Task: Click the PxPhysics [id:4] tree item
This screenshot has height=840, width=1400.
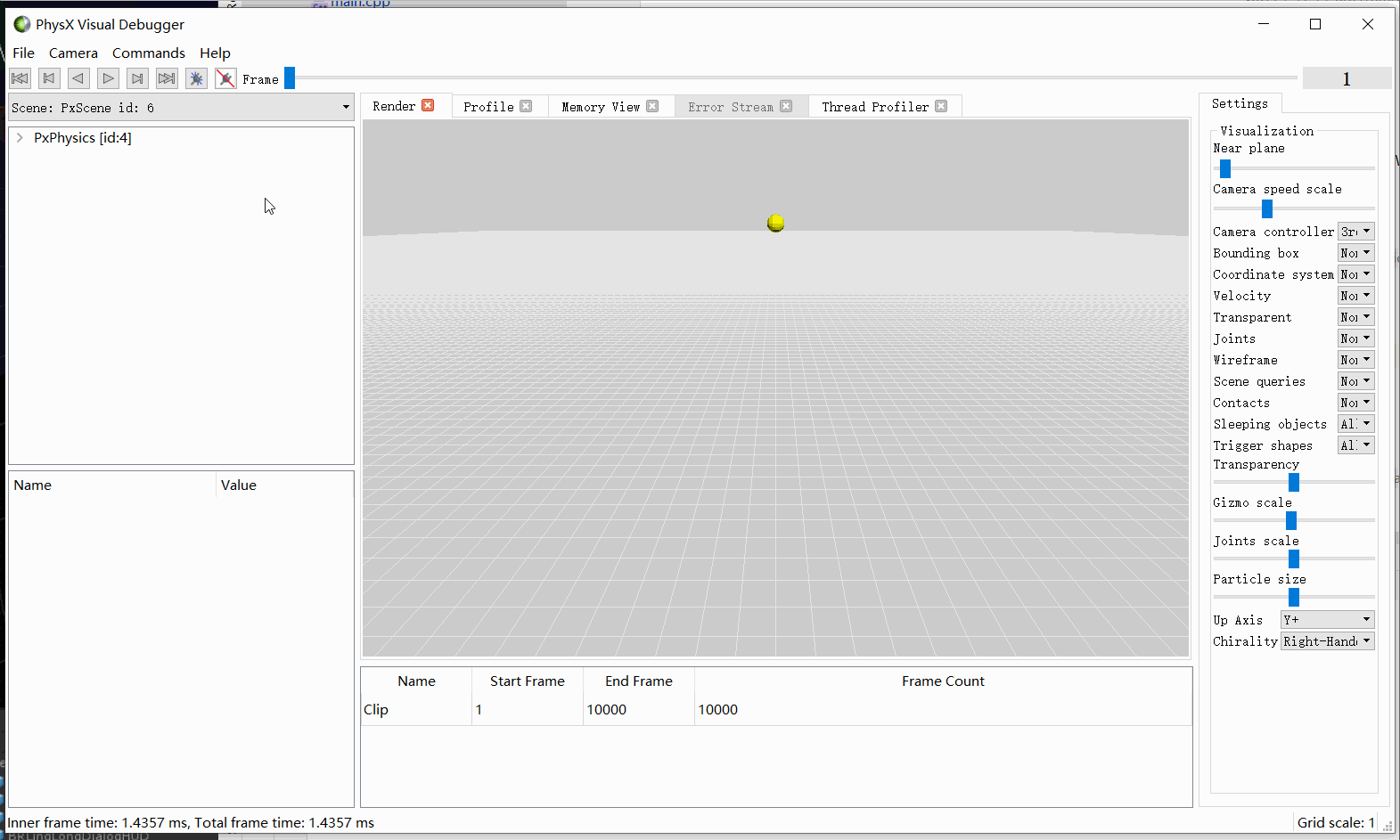Action: click(x=83, y=137)
